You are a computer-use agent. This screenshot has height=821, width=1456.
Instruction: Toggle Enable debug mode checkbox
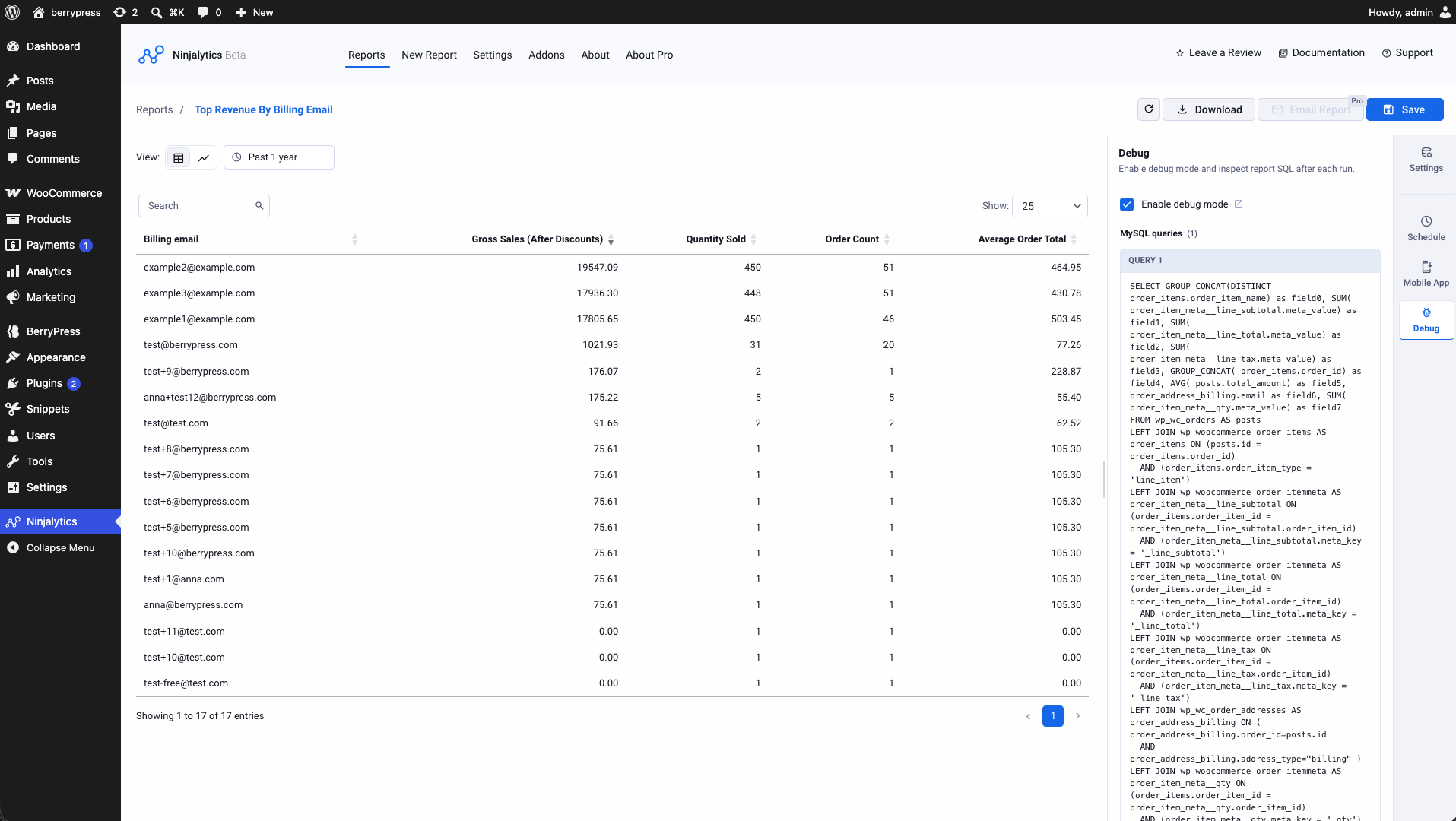1127,204
